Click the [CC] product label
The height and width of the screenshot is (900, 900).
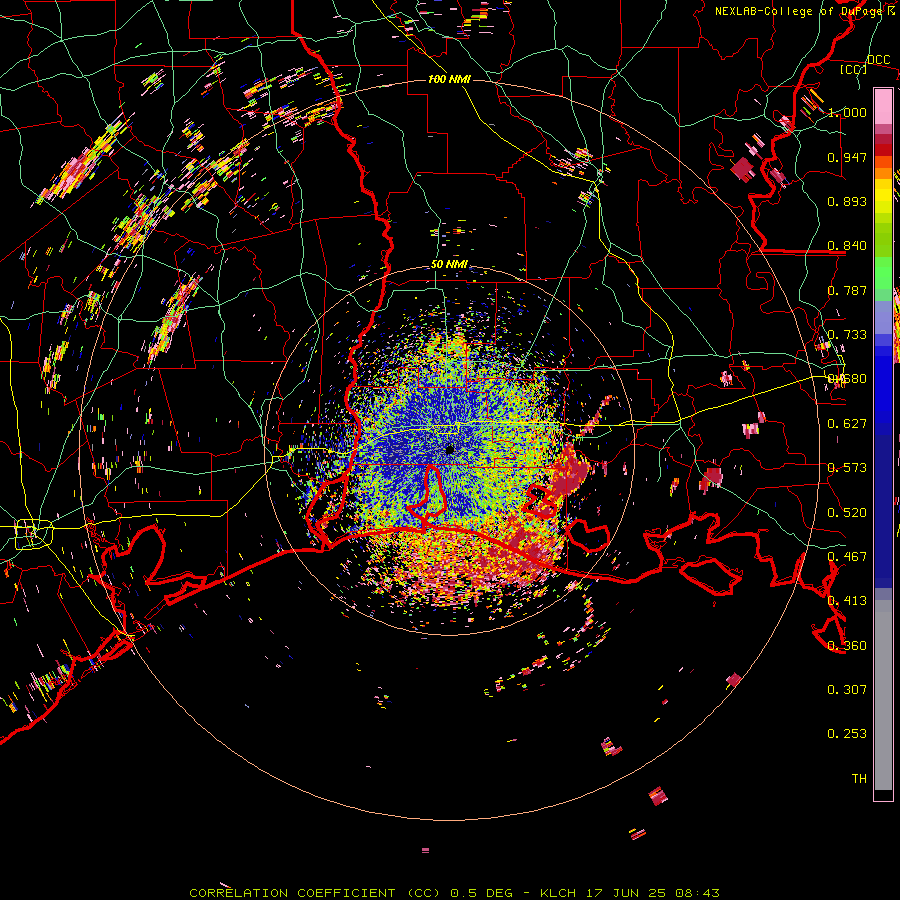point(854,69)
